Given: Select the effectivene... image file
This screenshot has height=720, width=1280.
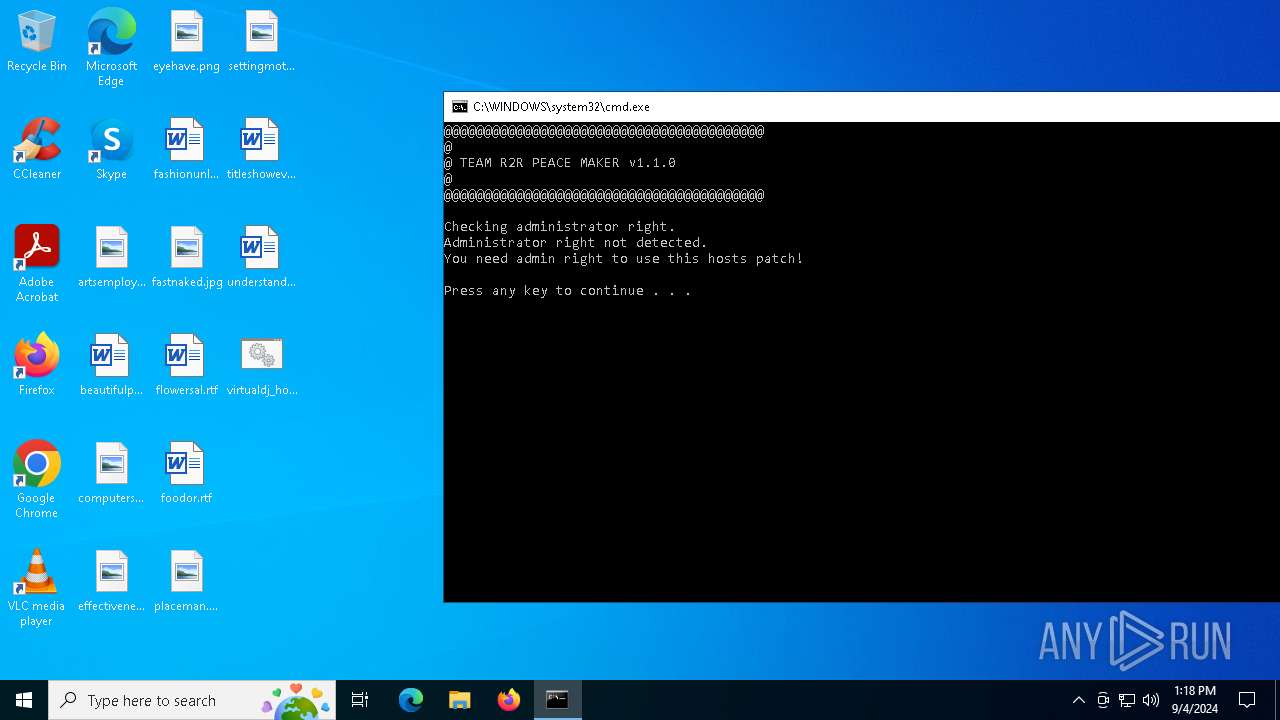Looking at the screenshot, I should coord(111,581).
